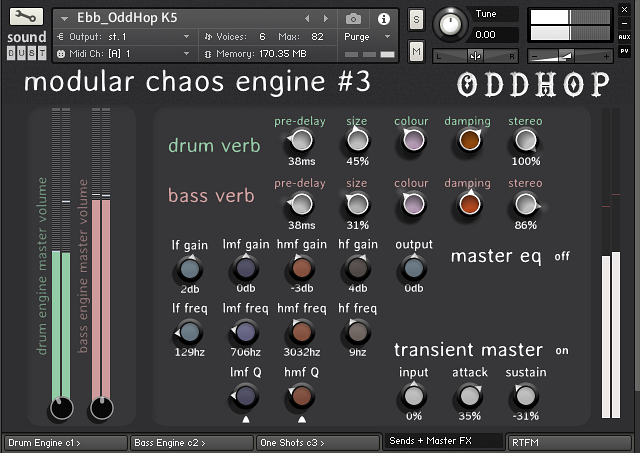
Task: Switch to Bass Engine c2 tab
Action: click(192, 443)
